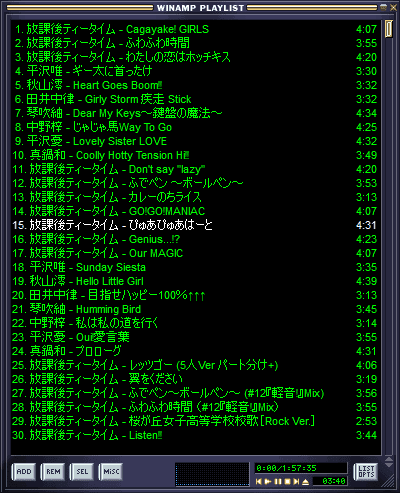Click the WINAMP PLAYLIST title bar text
Viewport: 400px width, 493px height.
(x=200, y=8)
